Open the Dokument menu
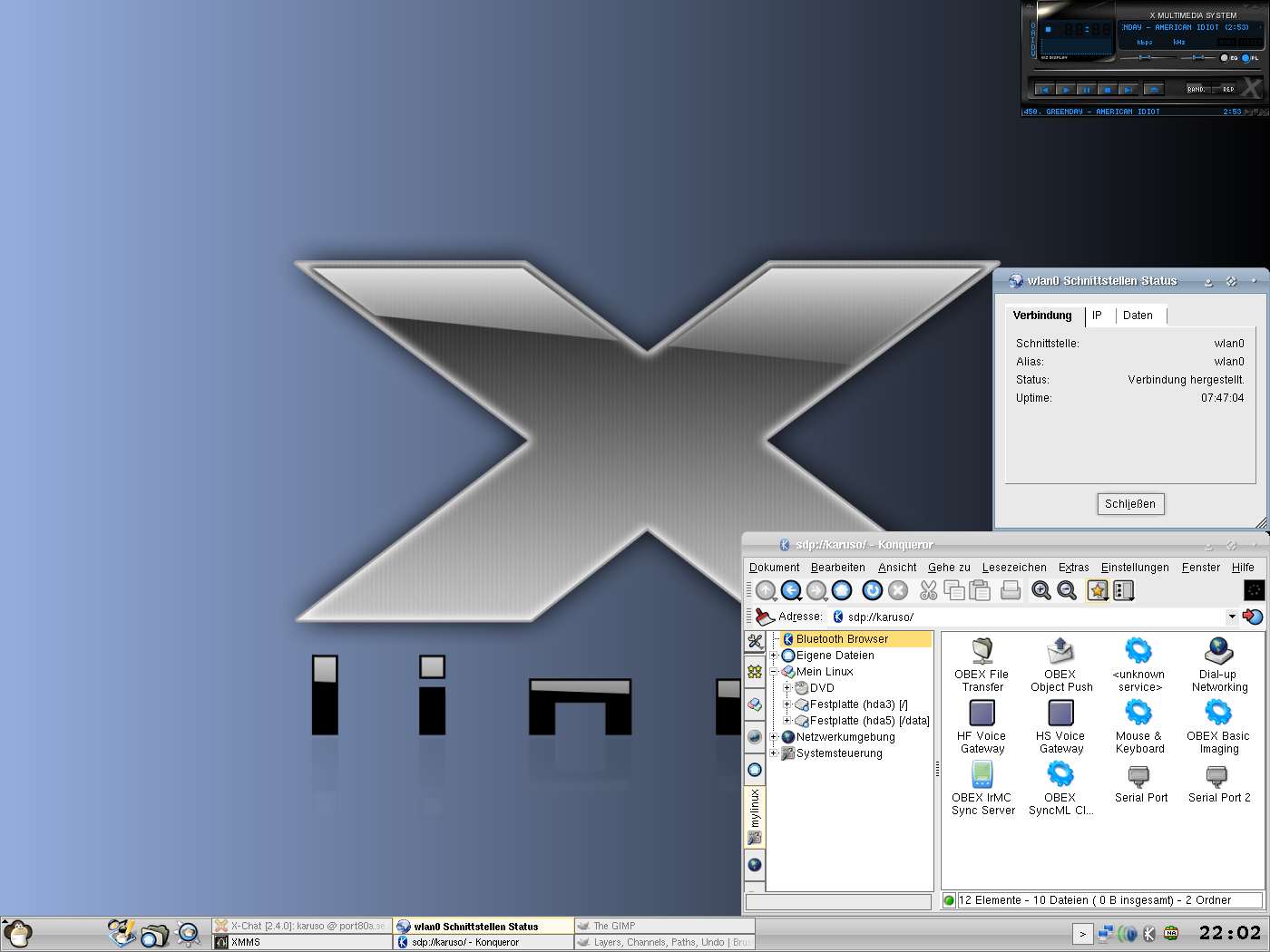This screenshot has height=952, width=1270. coord(774,568)
